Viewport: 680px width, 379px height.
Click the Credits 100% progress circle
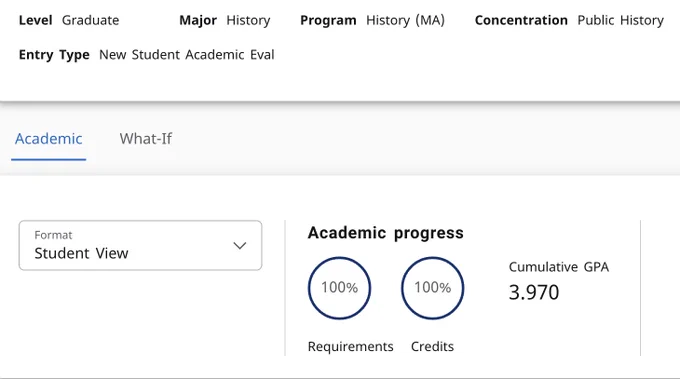click(x=432, y=288)
